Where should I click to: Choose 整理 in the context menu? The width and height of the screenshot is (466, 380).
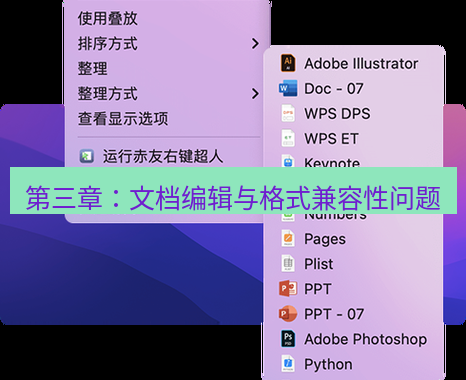tap(92, 68)
